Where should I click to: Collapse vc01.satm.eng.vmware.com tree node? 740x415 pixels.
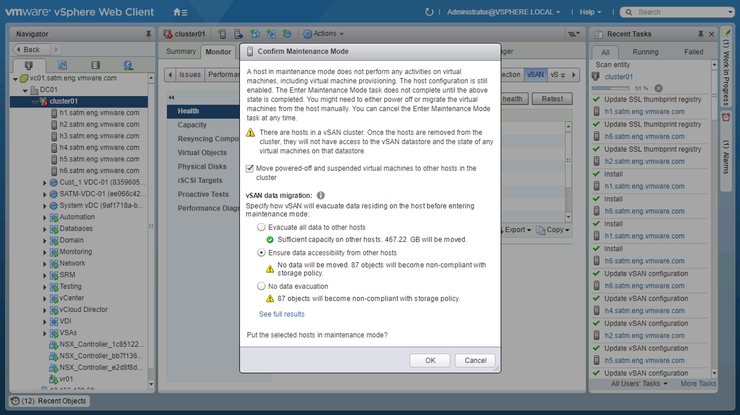[16, 79]
